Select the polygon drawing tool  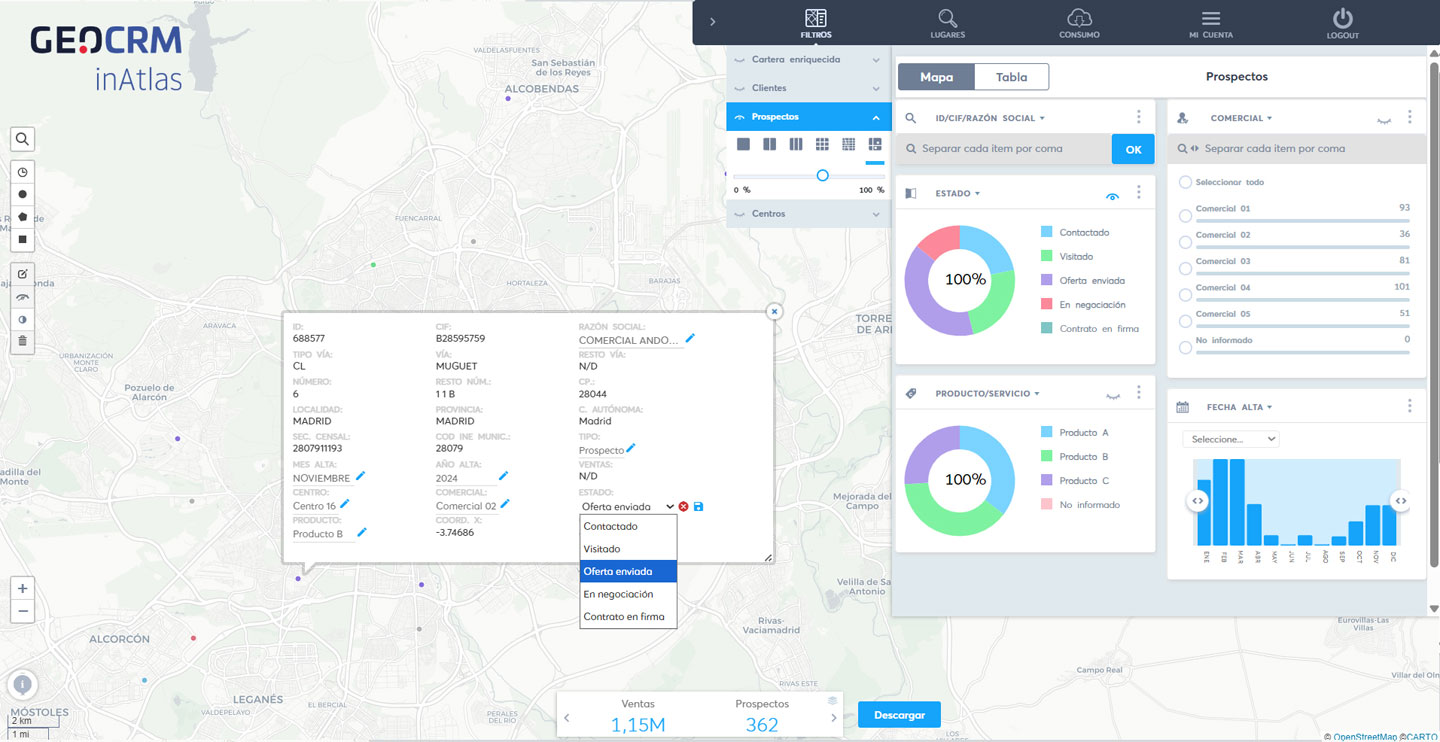click(x=22, y=217)
